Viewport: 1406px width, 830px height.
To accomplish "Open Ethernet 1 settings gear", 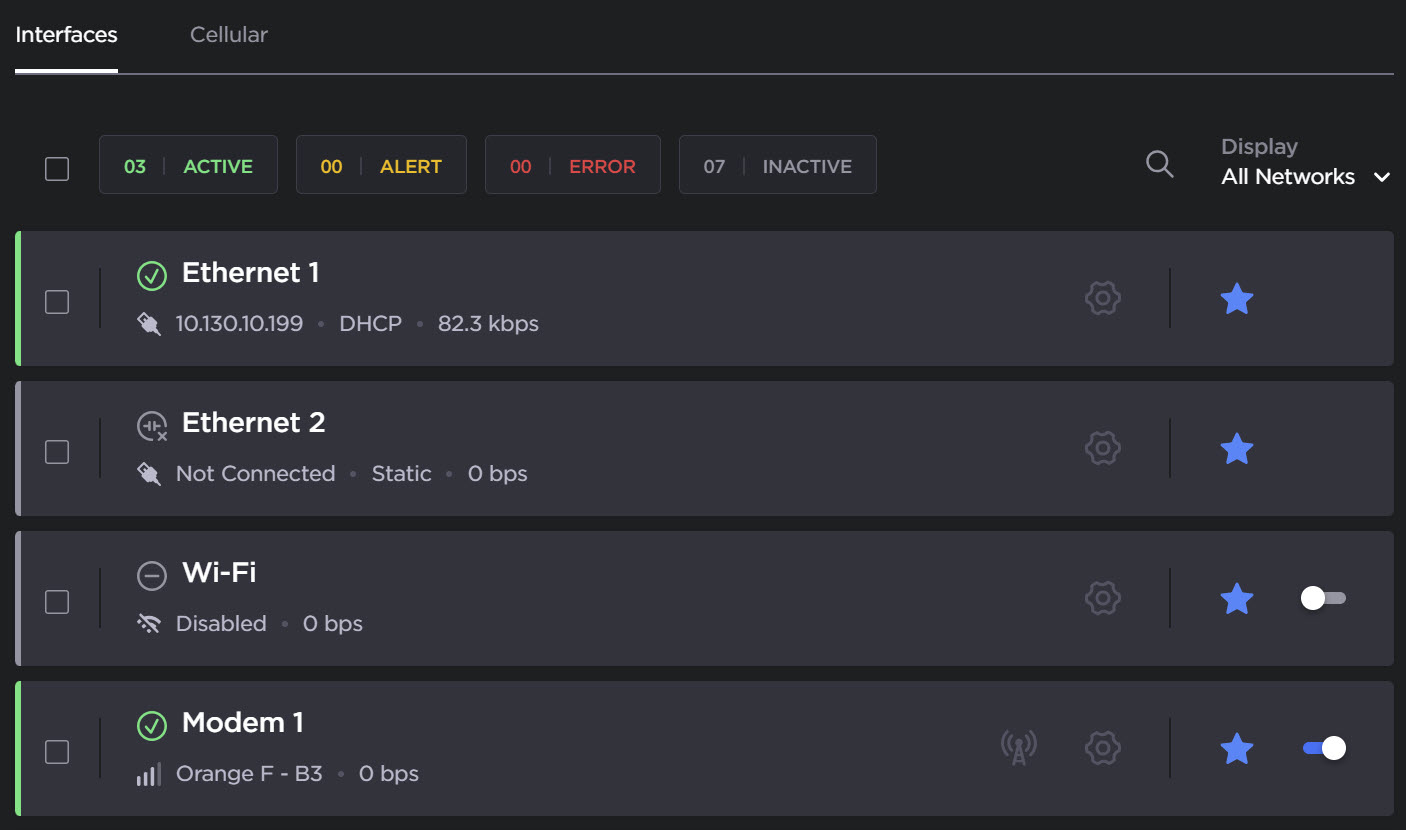I will (1102, 298).
